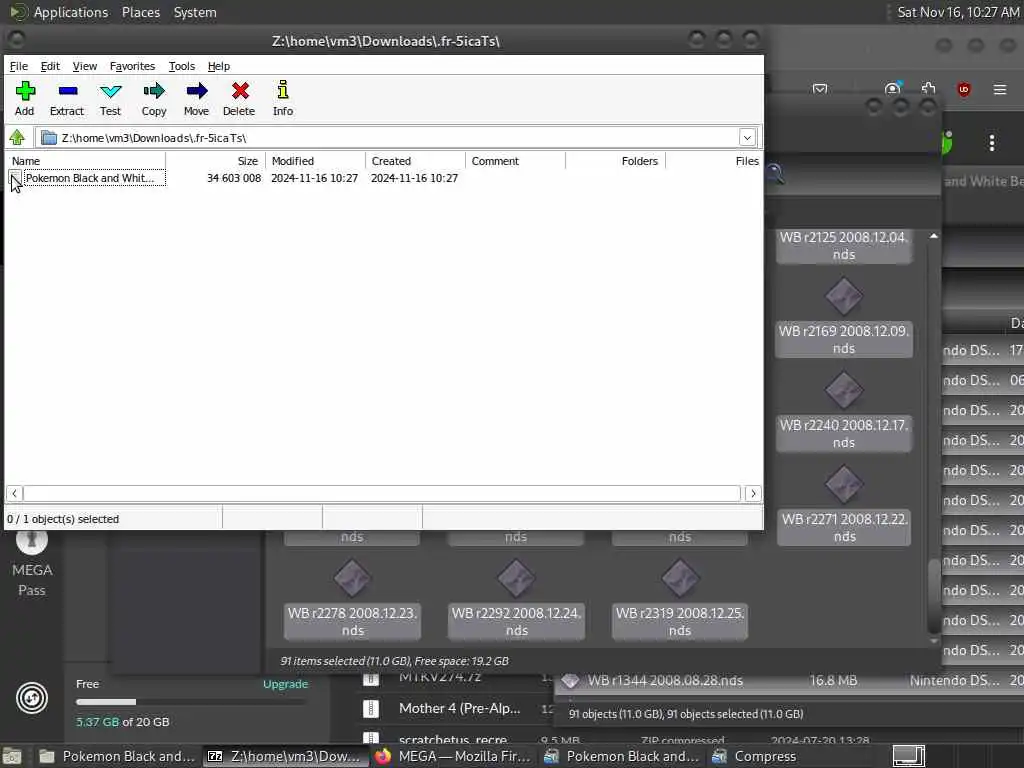
Task: Click the MEGA transfers circular icon
Action: 31,698
